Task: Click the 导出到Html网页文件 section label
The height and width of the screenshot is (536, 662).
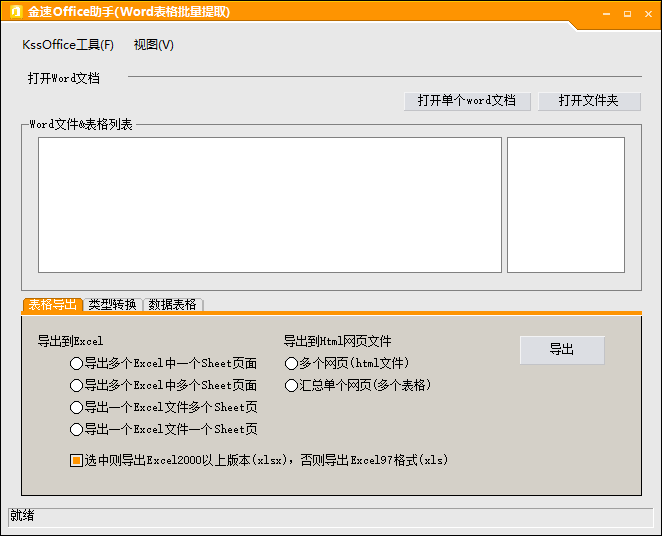Action: click(337, 341)
